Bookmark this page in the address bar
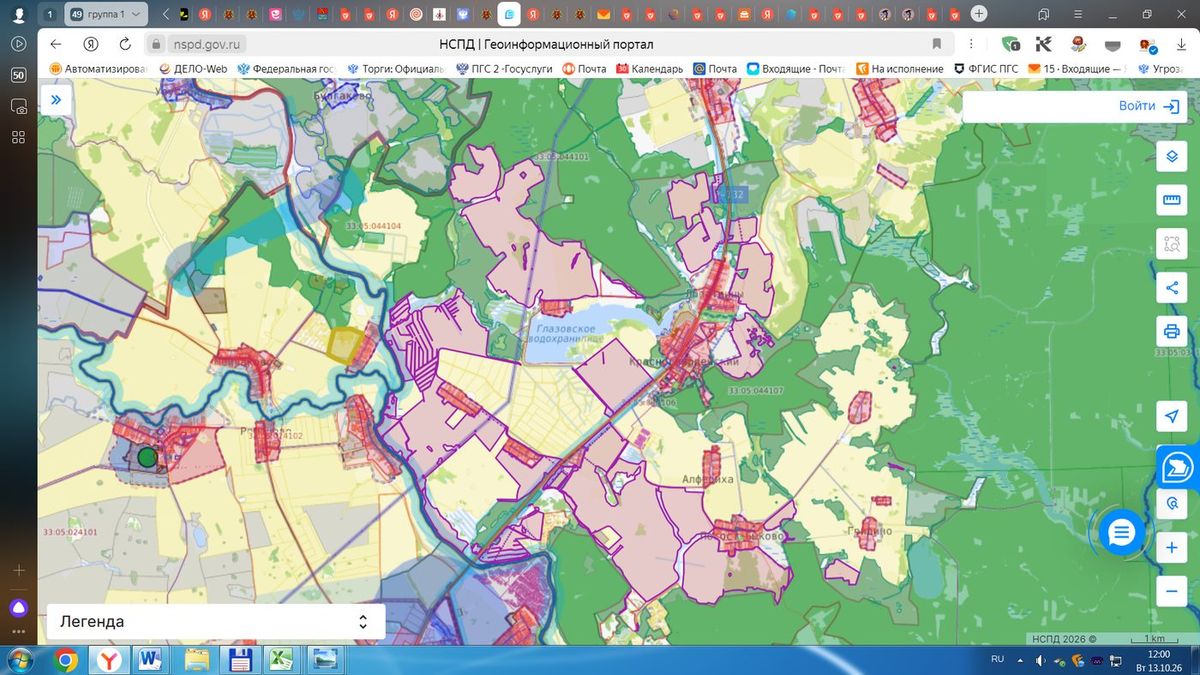This screenshot has height=675, width=1200. click(x=937, y=44)
